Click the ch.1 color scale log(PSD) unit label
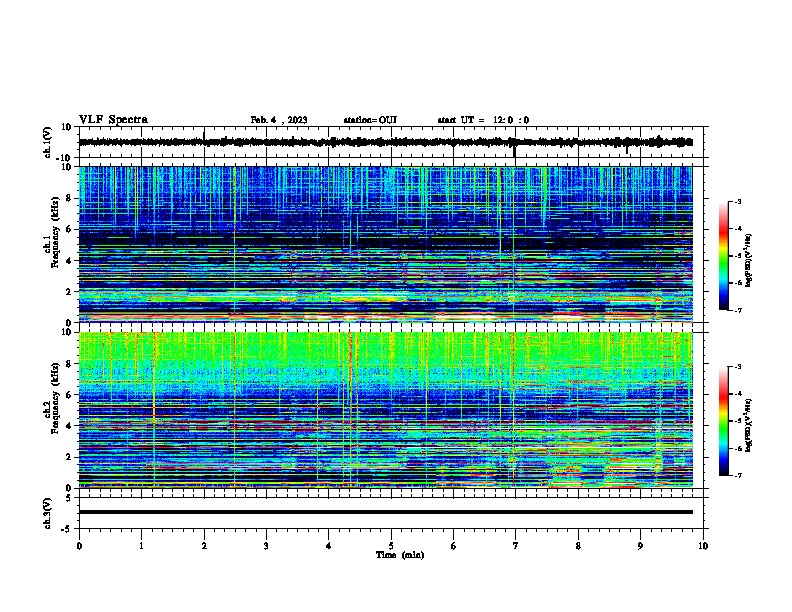Image resolution: width=792 pixels, height=612 pixels. pyautogui.click(x=749, y=260)
